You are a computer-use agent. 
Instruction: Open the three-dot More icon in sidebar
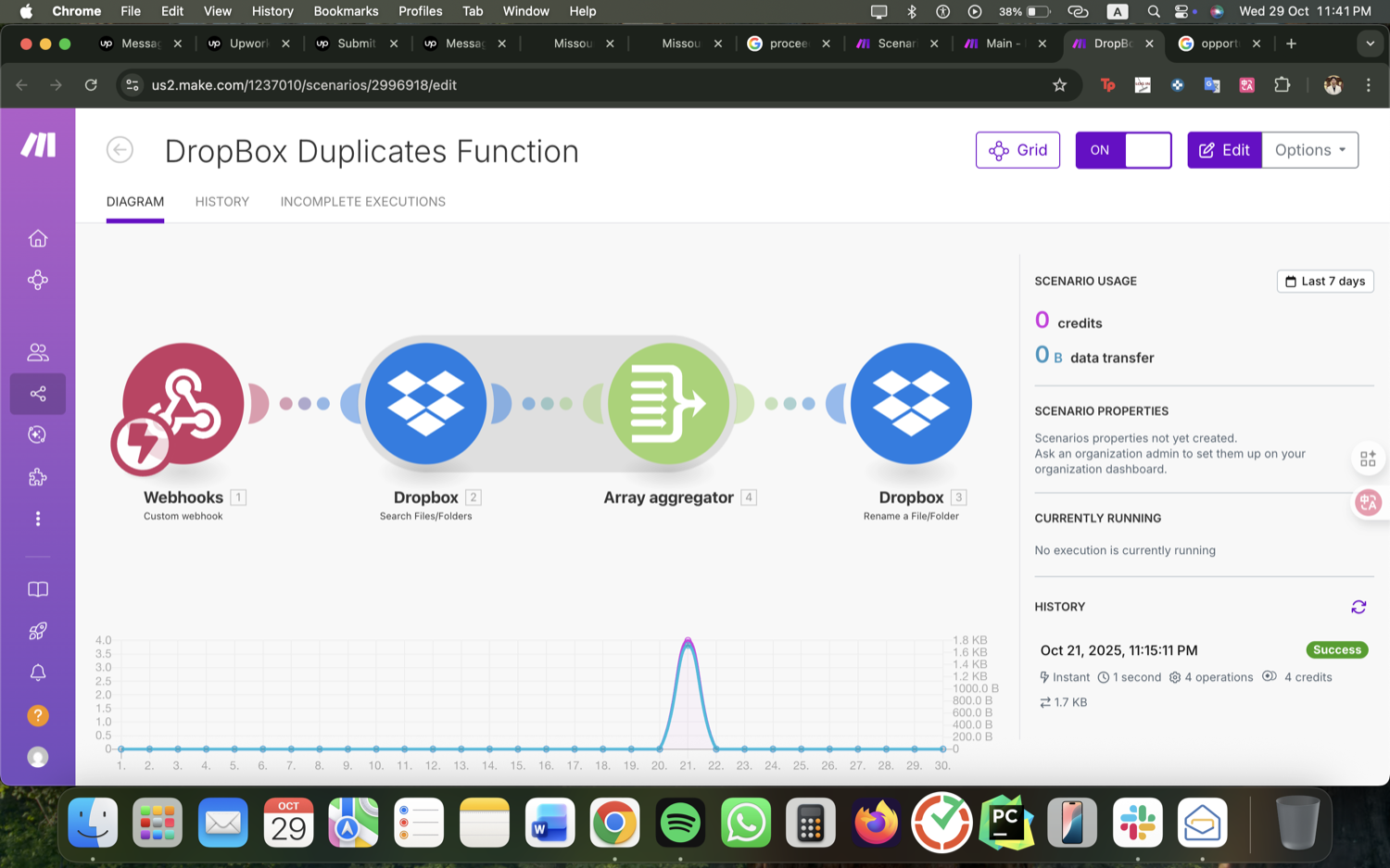tap(38, 519)
